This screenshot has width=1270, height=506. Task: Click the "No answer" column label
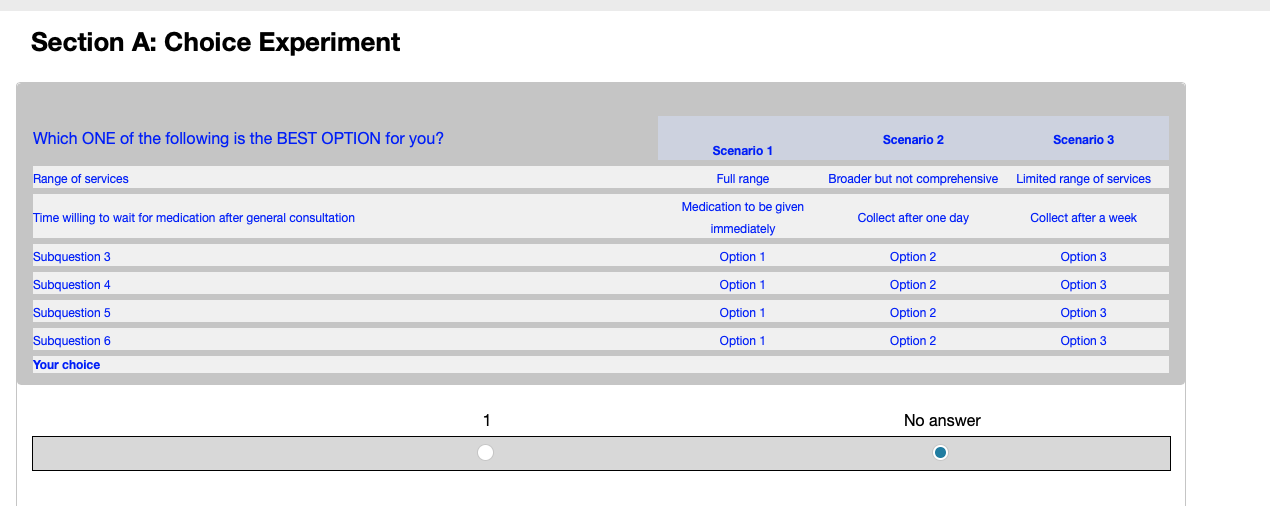pos(942,420)
